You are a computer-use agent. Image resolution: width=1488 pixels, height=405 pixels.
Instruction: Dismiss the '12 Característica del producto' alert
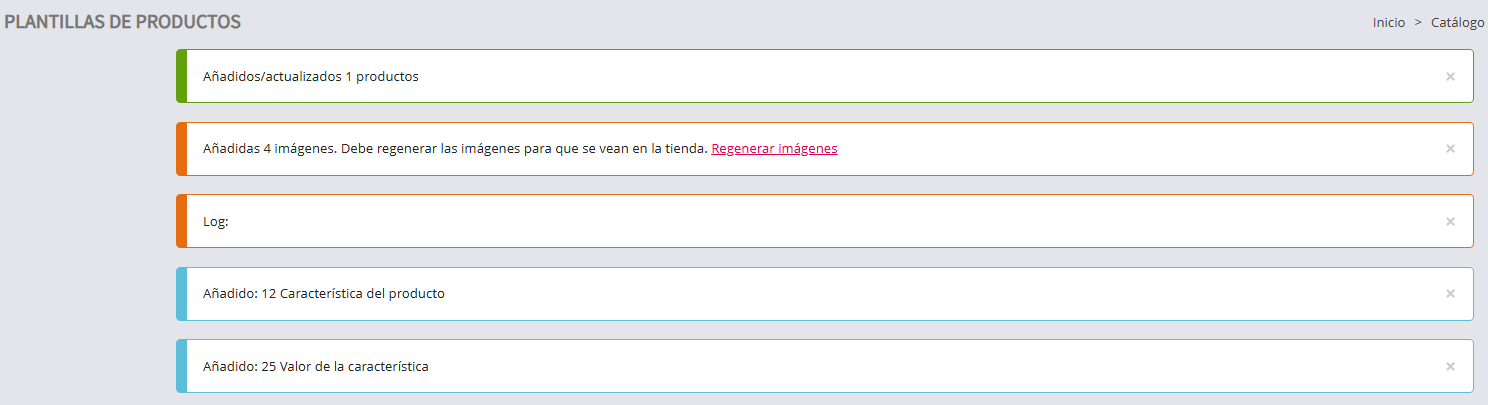pos(1450,294)
